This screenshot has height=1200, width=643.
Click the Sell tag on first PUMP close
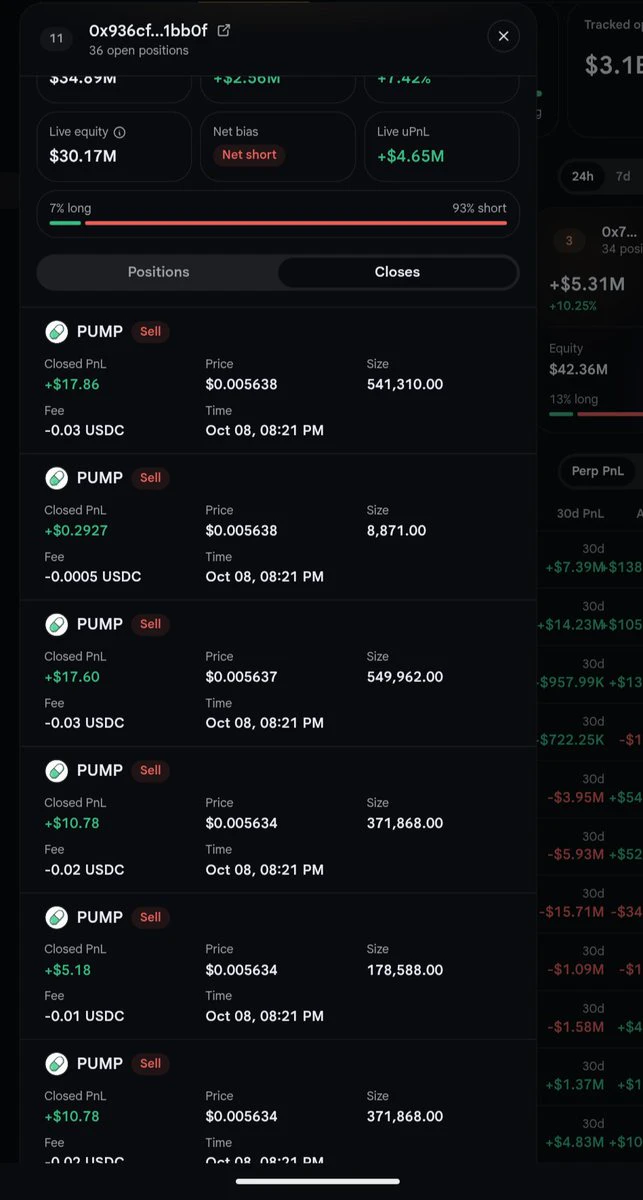click(150, 332)
